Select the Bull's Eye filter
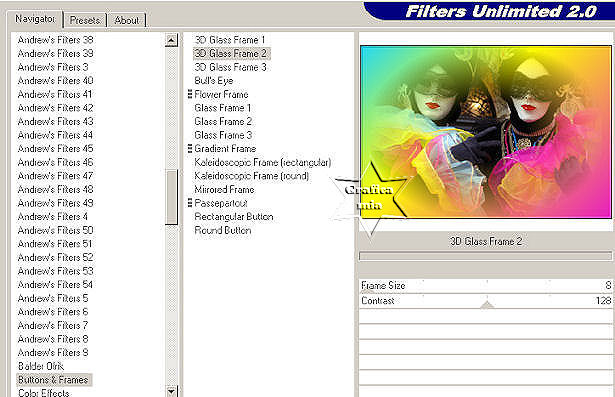This screenshot has height=397, width=615. click(214, 80)
